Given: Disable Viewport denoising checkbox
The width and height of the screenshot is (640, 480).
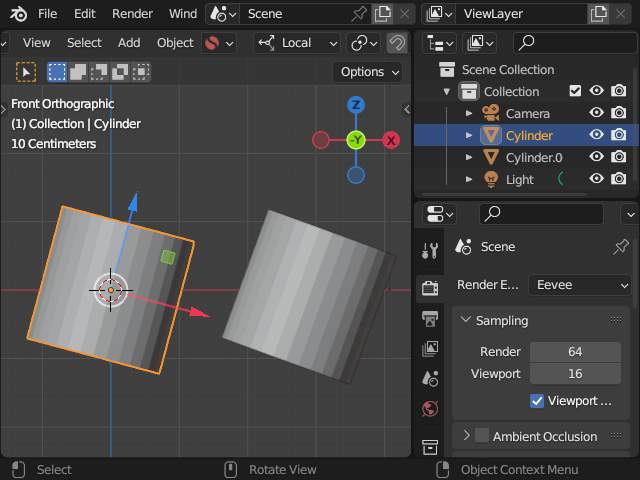Looking at the screenshot, I should point(537,401).
